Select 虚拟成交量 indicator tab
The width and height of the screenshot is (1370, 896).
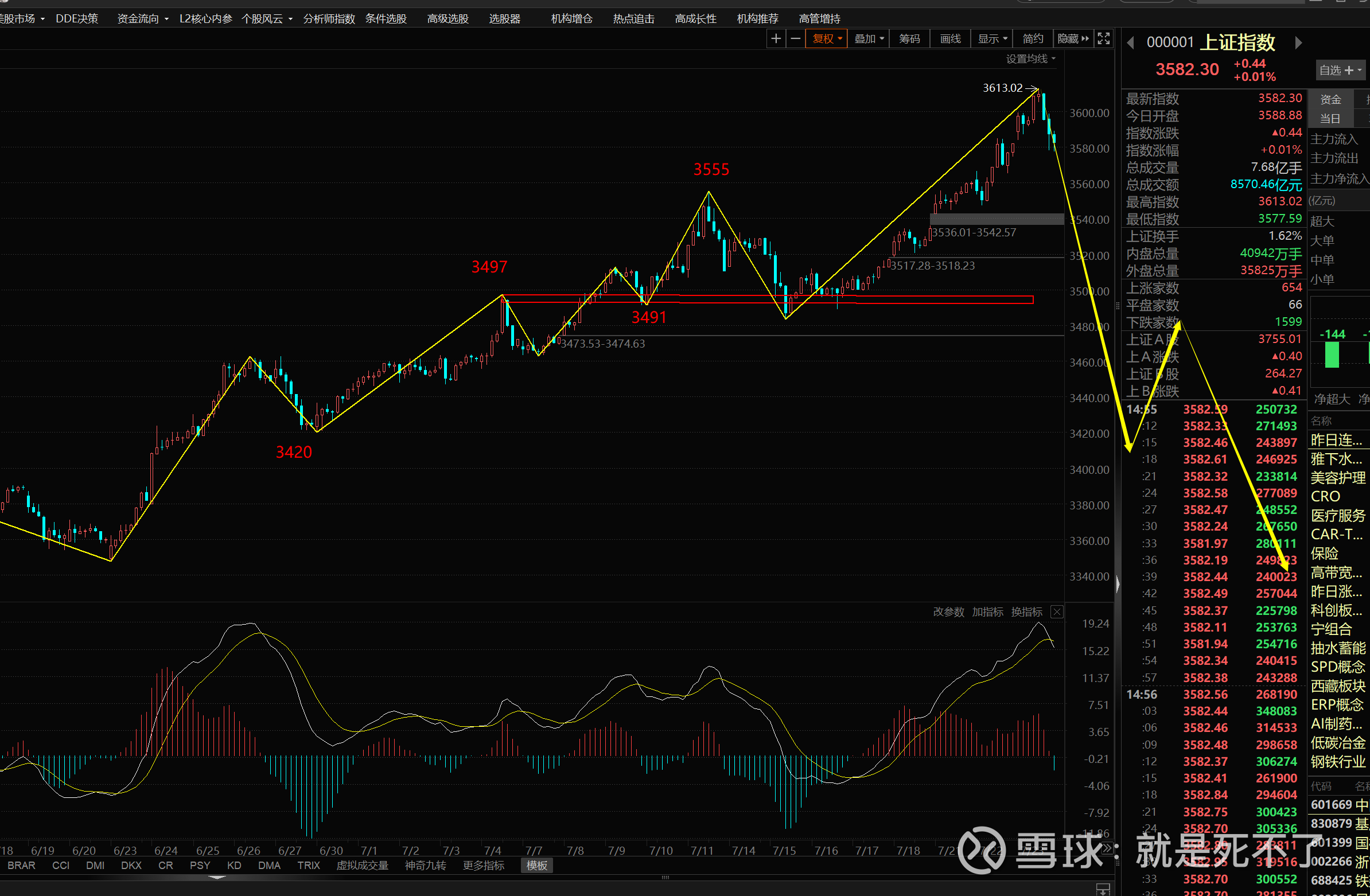coord(362,866)
